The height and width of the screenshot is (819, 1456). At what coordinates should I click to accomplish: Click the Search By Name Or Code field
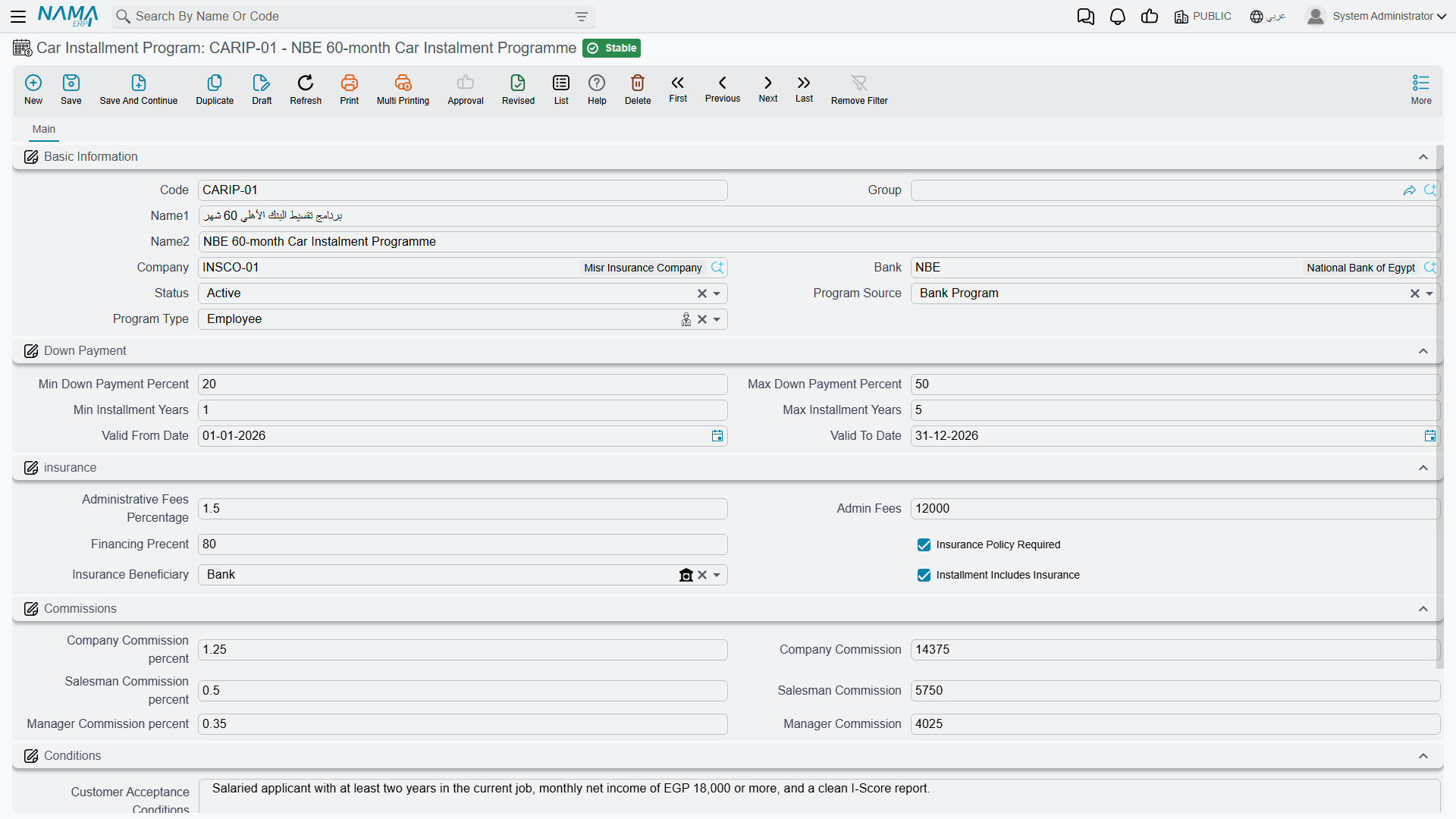pyautogui.click(x=353, y=17)
